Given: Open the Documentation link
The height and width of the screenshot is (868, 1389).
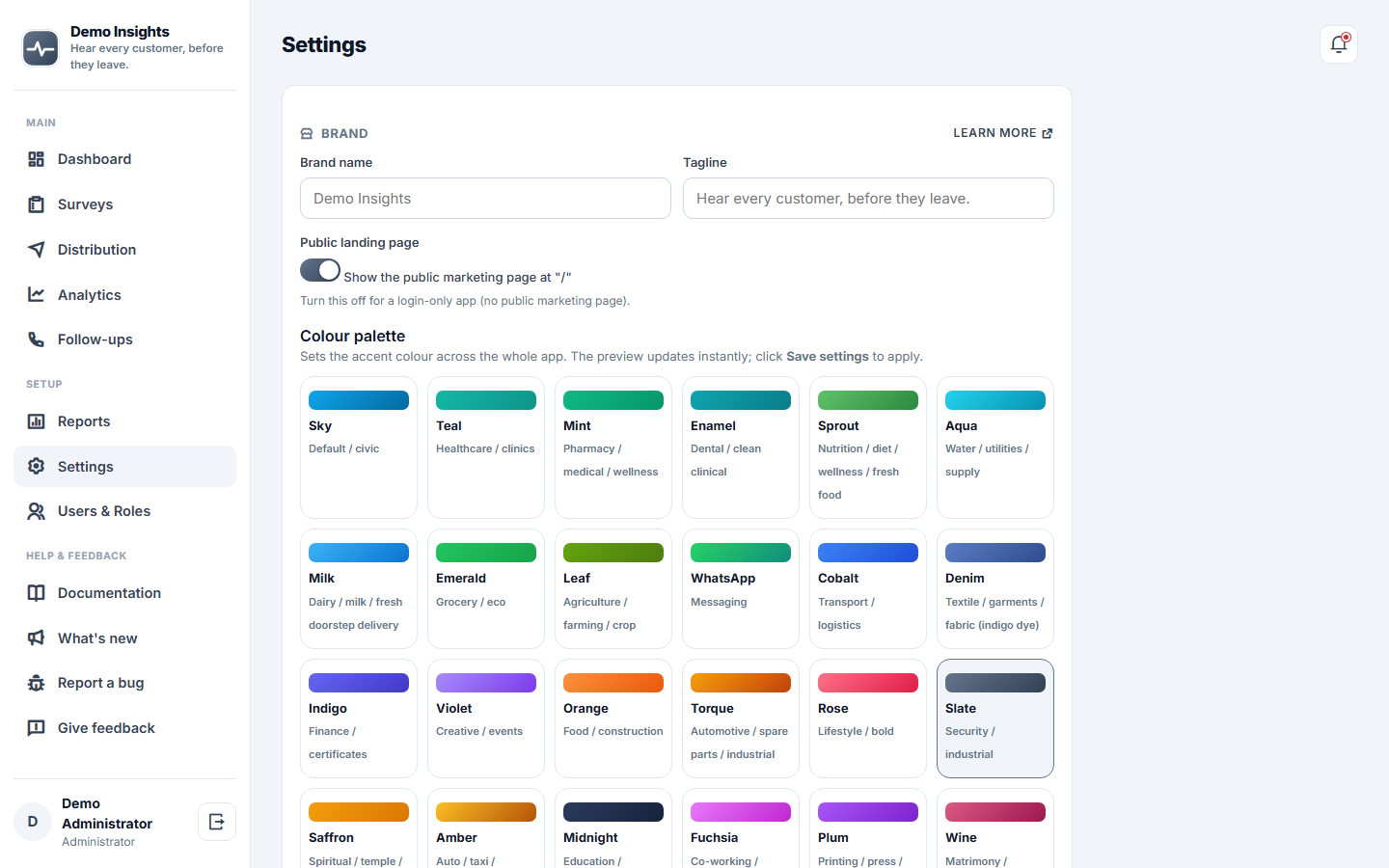Looking at the screenshot, I should coord(124,593).
